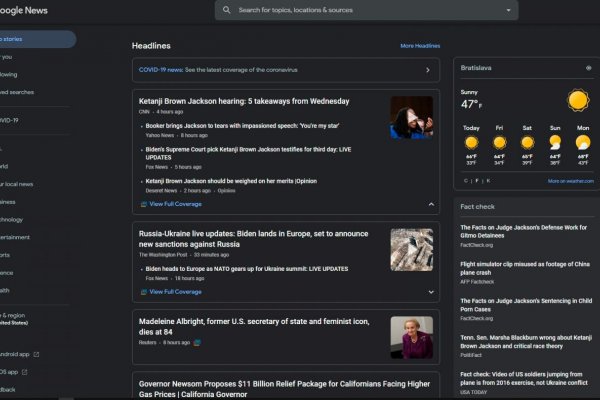
Task: Select Sports section in sidebar
Action: click(5, 255)
